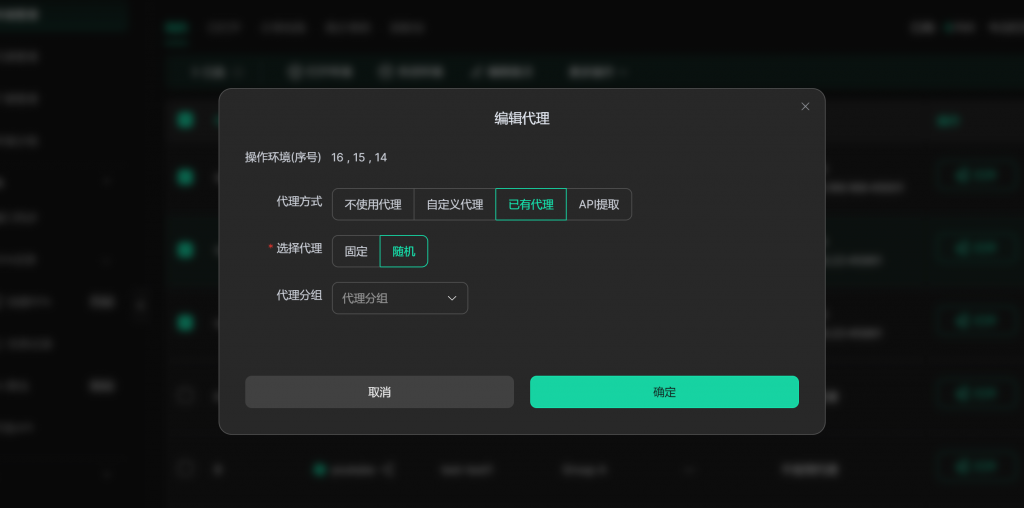Screen dimensions: 1024x508
Task: Choose the 已有代理 proxy mode
Action: click(x=531, y=204)
